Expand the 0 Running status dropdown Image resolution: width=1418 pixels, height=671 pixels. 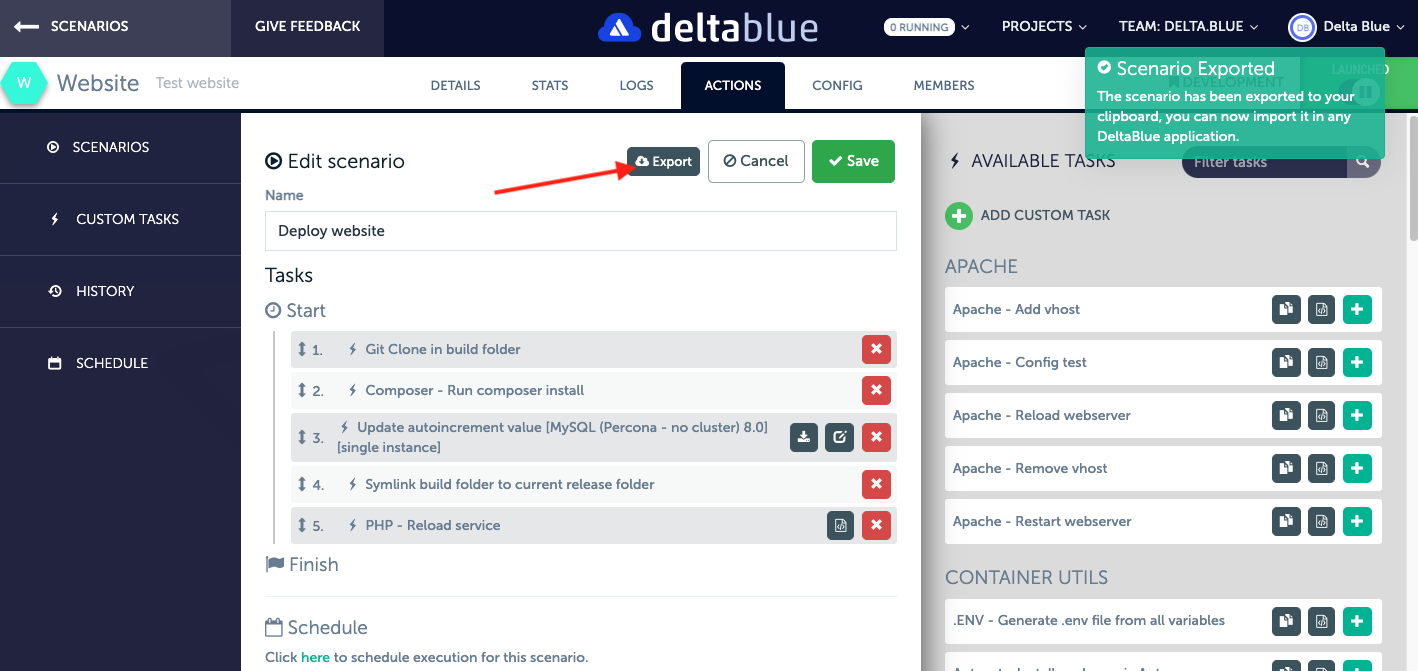[x=926, y=27]
